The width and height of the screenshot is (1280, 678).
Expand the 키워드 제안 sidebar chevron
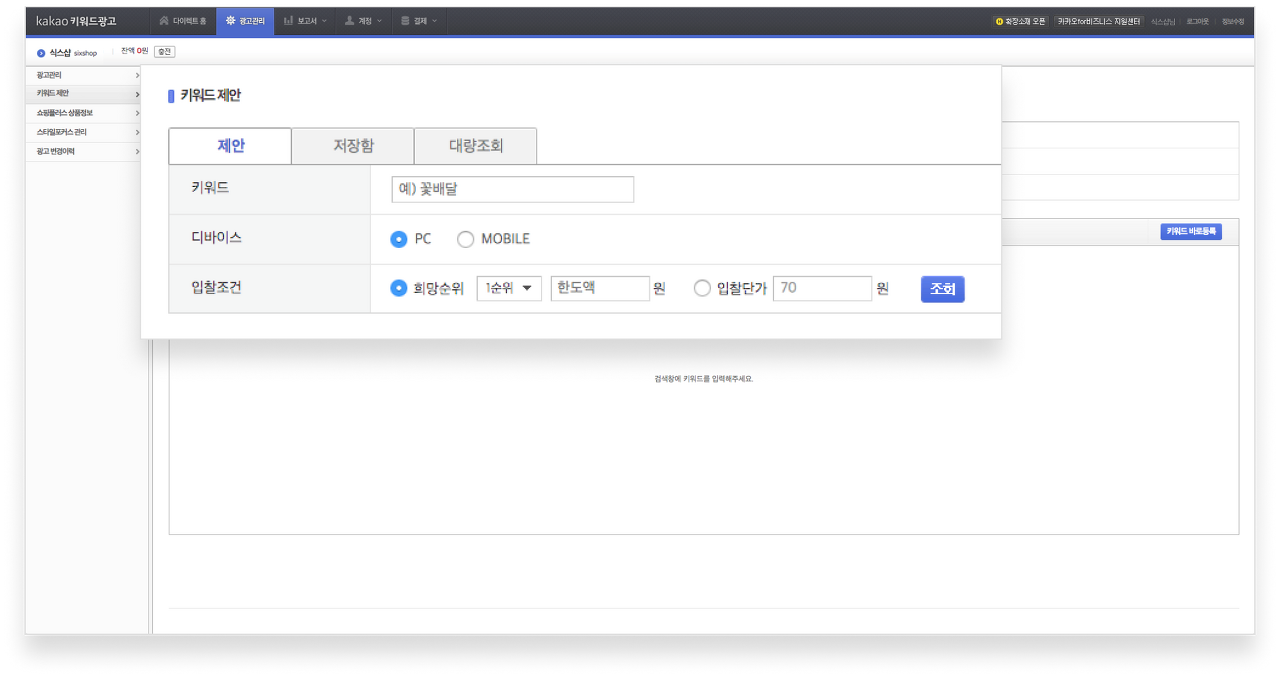(x=137, y=94)
